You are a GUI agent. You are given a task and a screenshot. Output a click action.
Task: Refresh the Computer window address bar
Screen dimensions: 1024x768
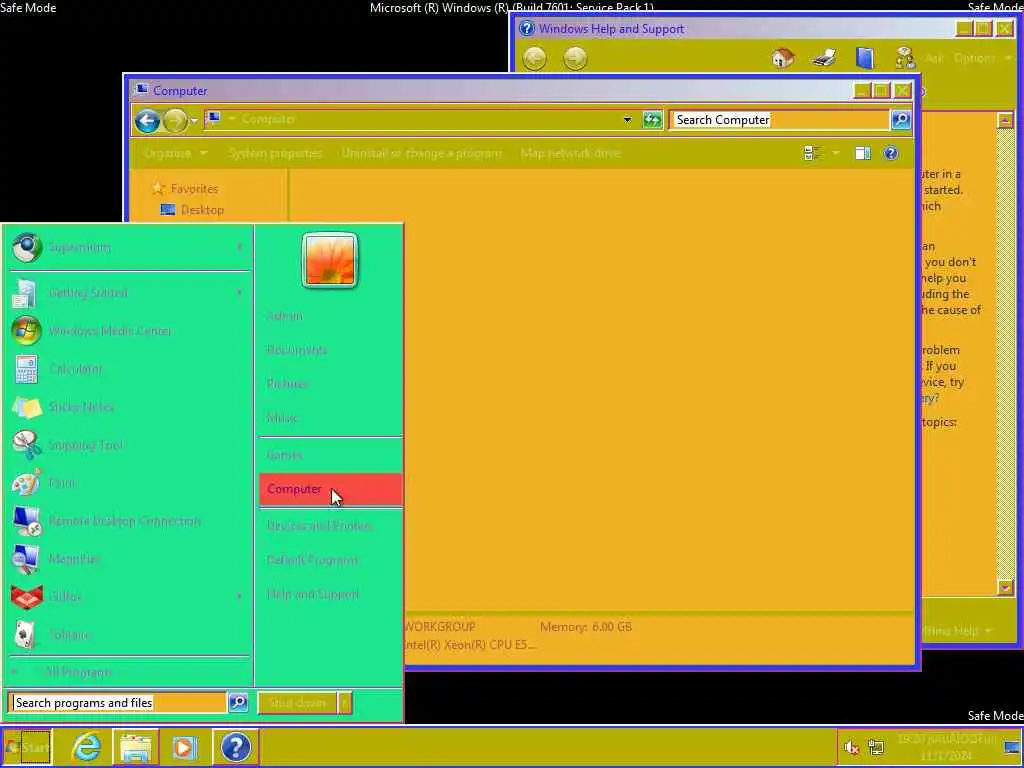652,120
